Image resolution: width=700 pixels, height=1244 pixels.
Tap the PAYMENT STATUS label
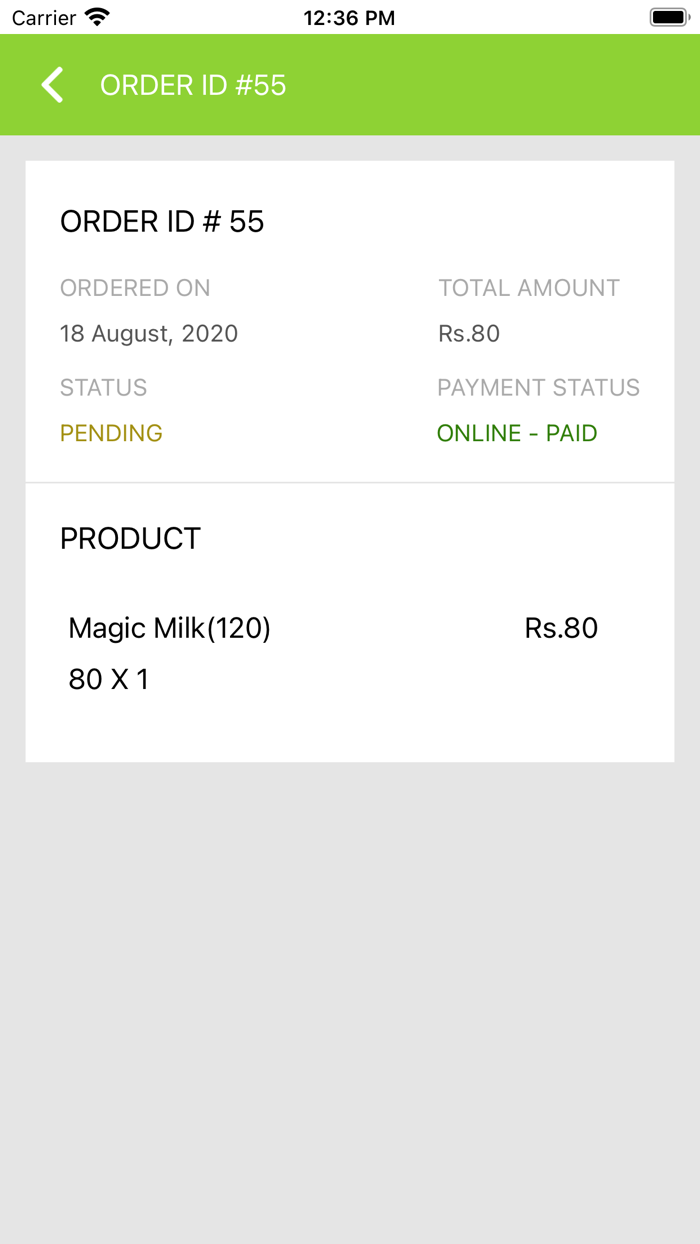[x=538, y=387]
